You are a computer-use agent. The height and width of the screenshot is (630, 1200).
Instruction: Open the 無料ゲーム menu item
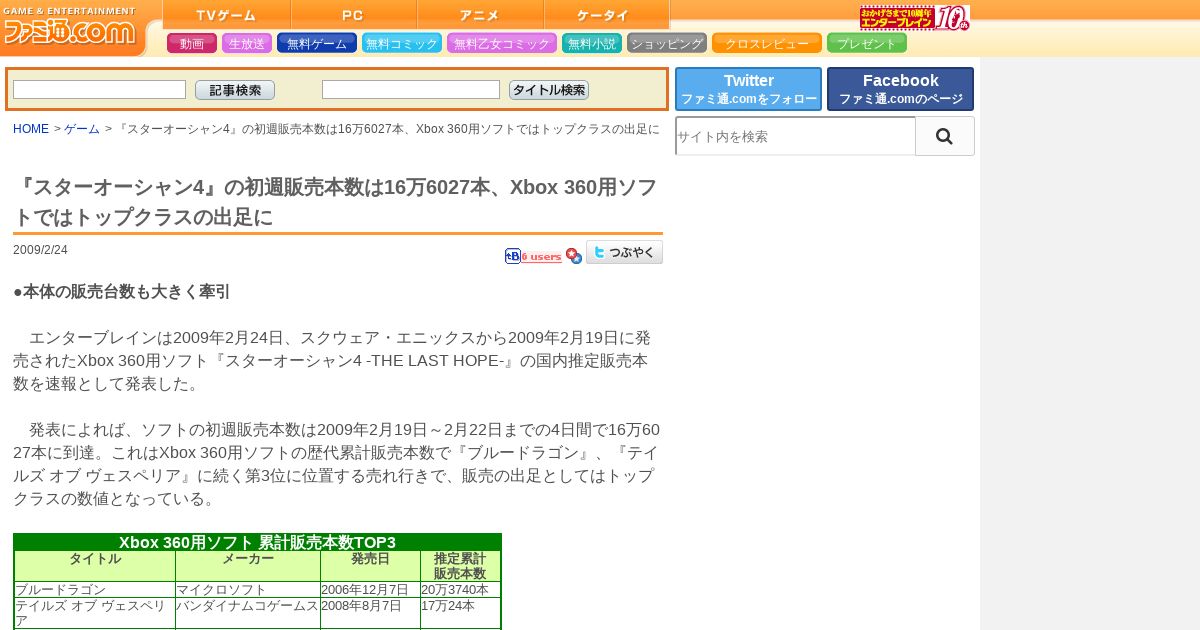317,43
